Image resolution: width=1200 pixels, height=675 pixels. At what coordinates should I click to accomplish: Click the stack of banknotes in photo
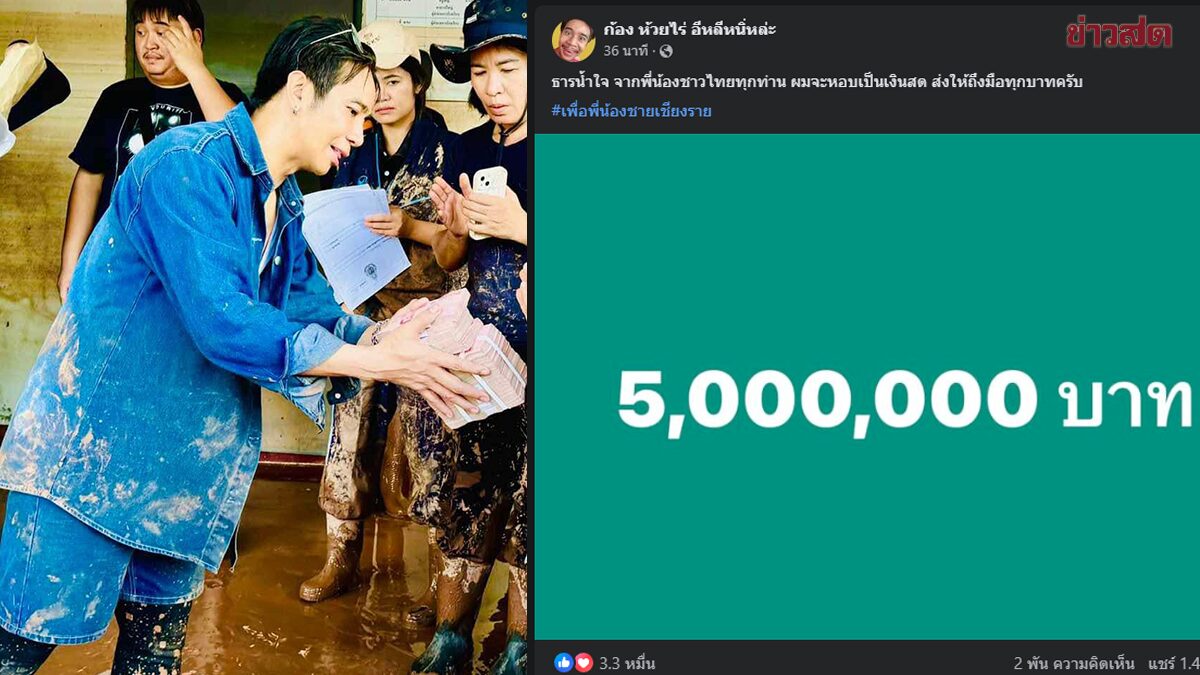472,353
